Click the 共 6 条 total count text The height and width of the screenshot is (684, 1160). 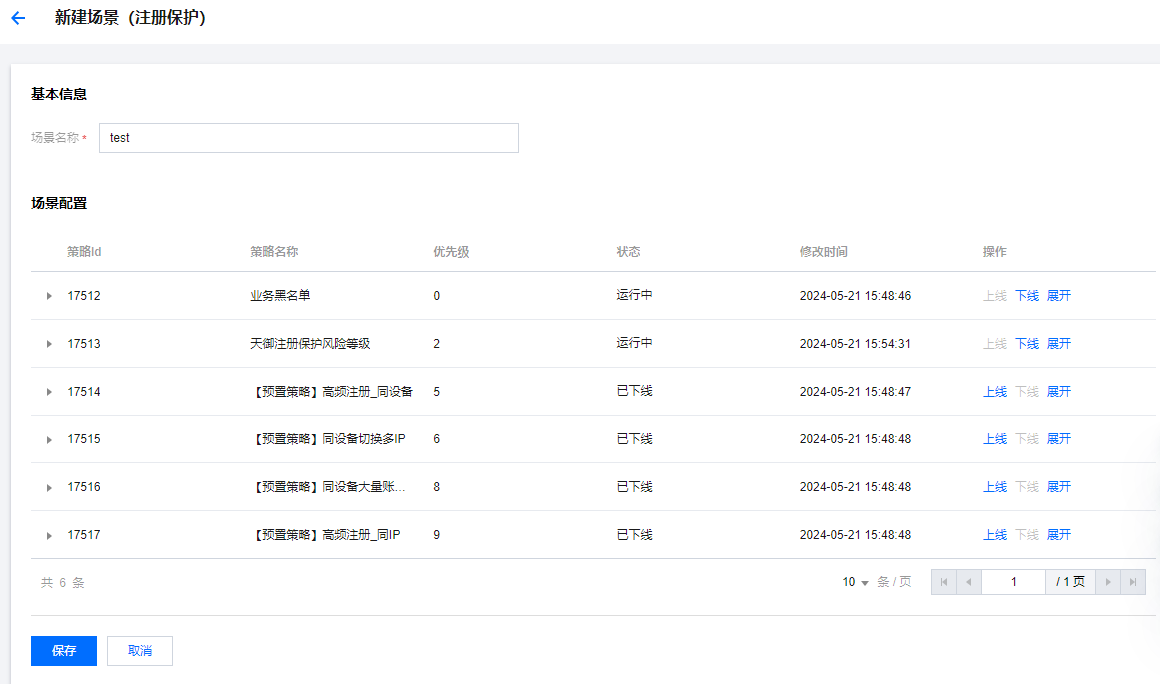click(62, 583)
